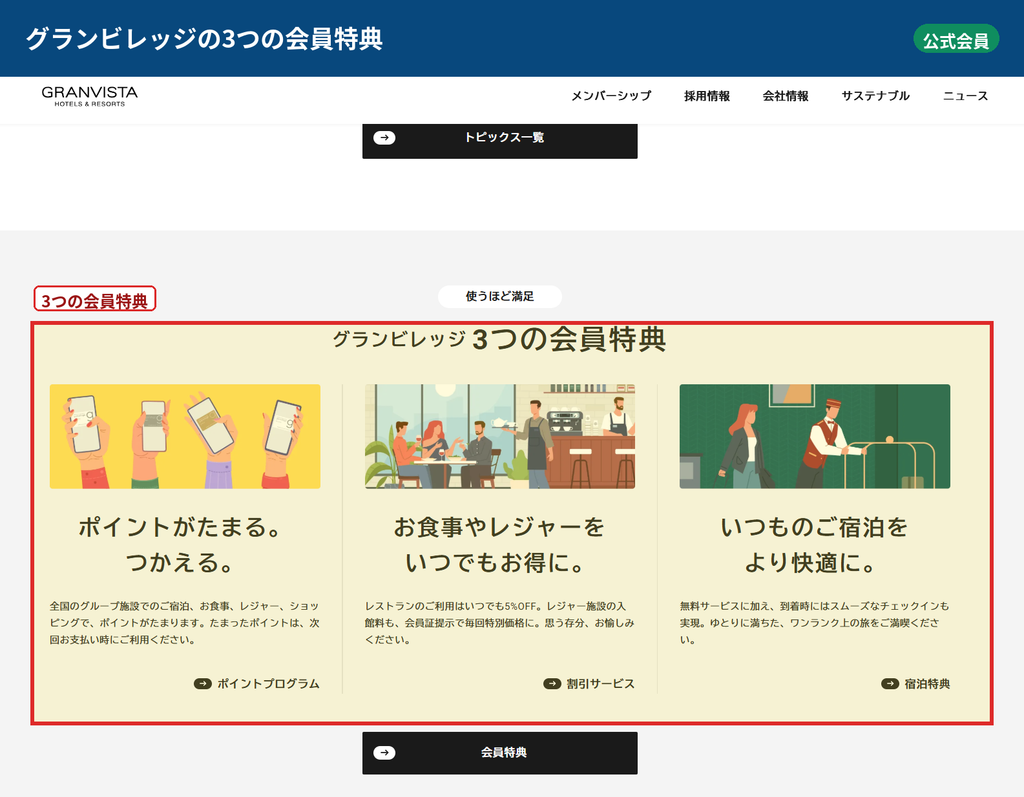
Task: Follow the 宿泊特典 link
Action: [x=927, y=684]
